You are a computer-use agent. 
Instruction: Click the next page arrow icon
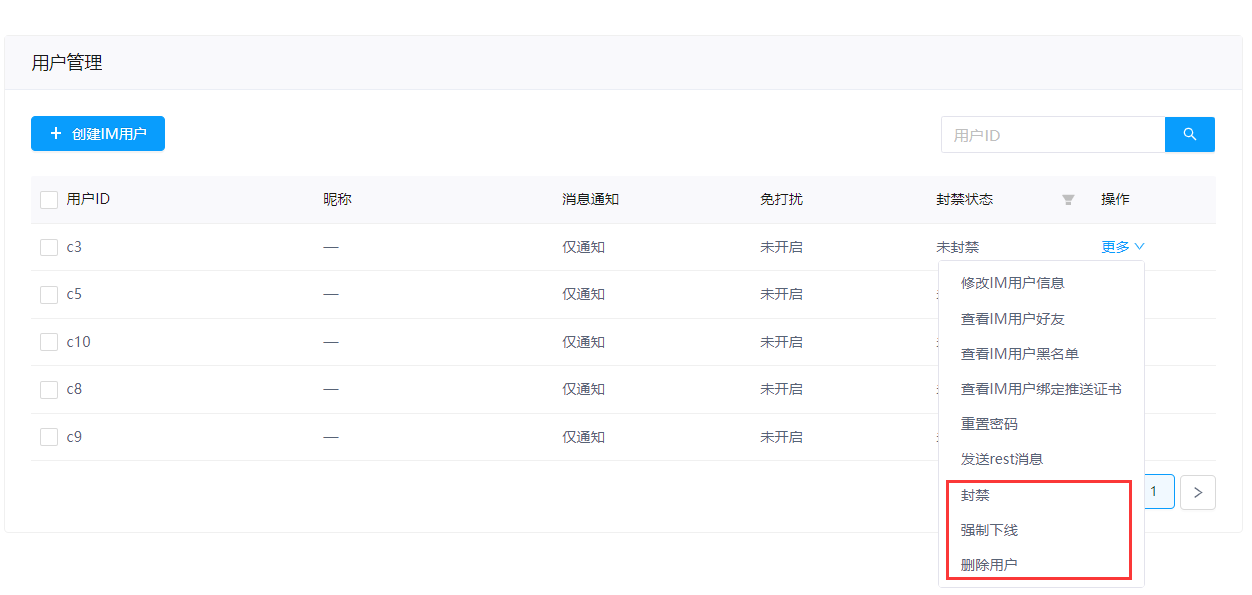click(x=1197, y=492)
